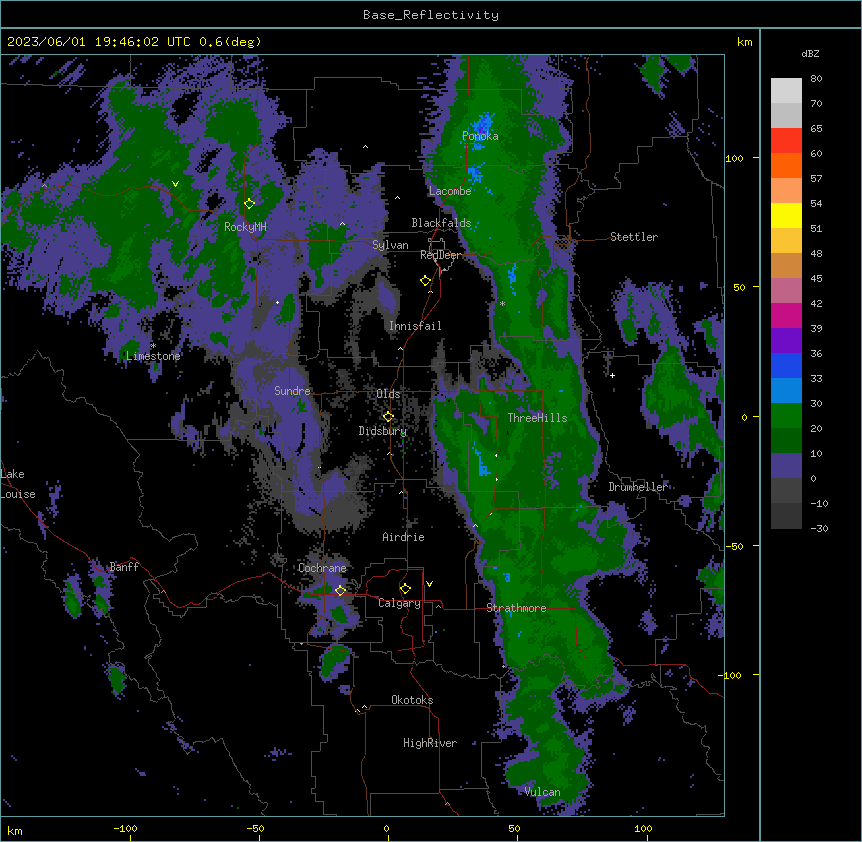Click the Didsbury town label
The height and width of the screenshot is (842, 862).
coord(383,431)
